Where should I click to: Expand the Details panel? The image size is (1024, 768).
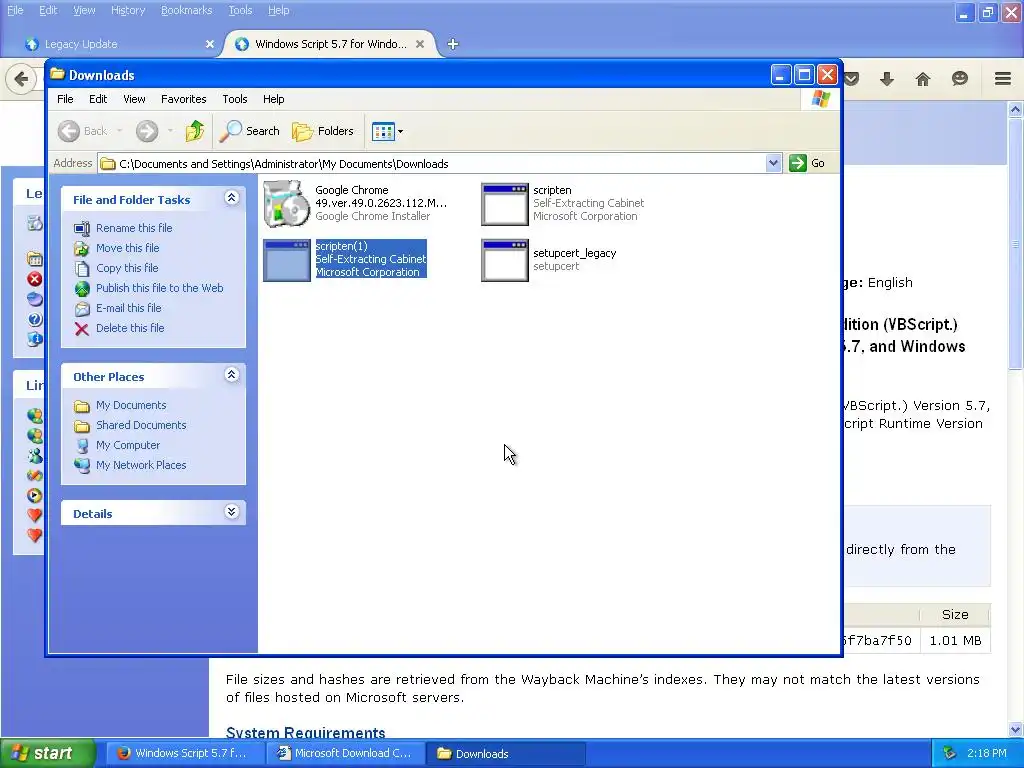pyautogui.click(x=231, y=511)
